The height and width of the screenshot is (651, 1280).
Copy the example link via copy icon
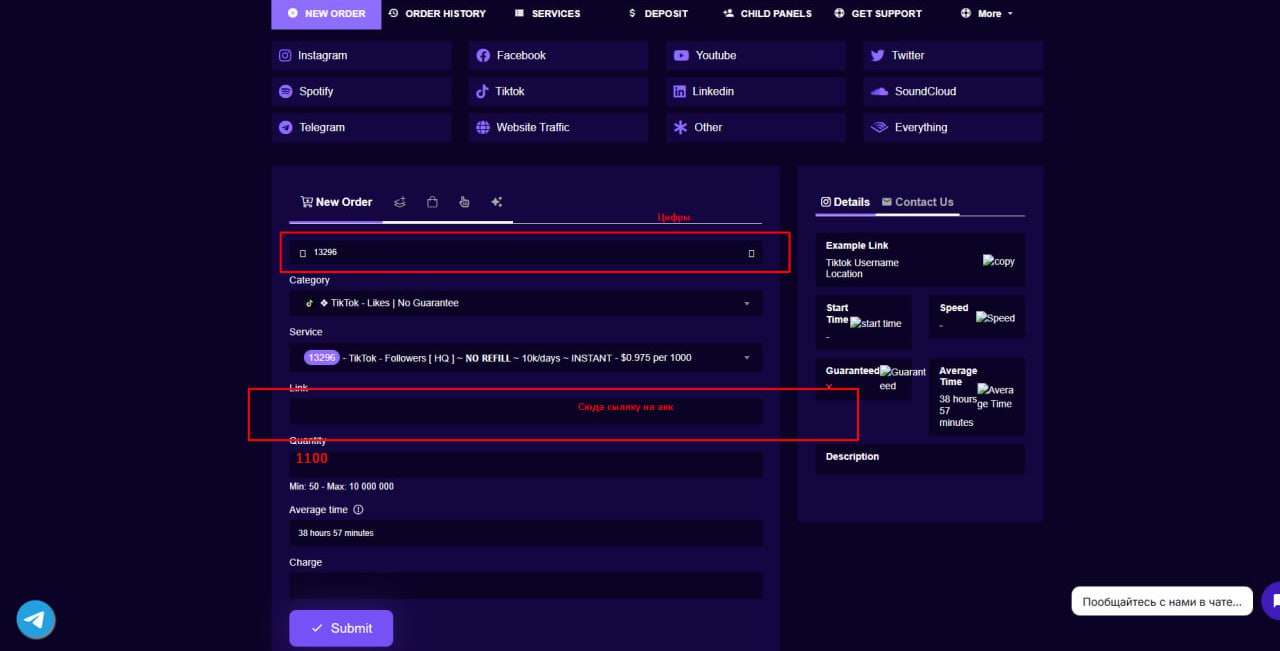[x=998, y=261]
